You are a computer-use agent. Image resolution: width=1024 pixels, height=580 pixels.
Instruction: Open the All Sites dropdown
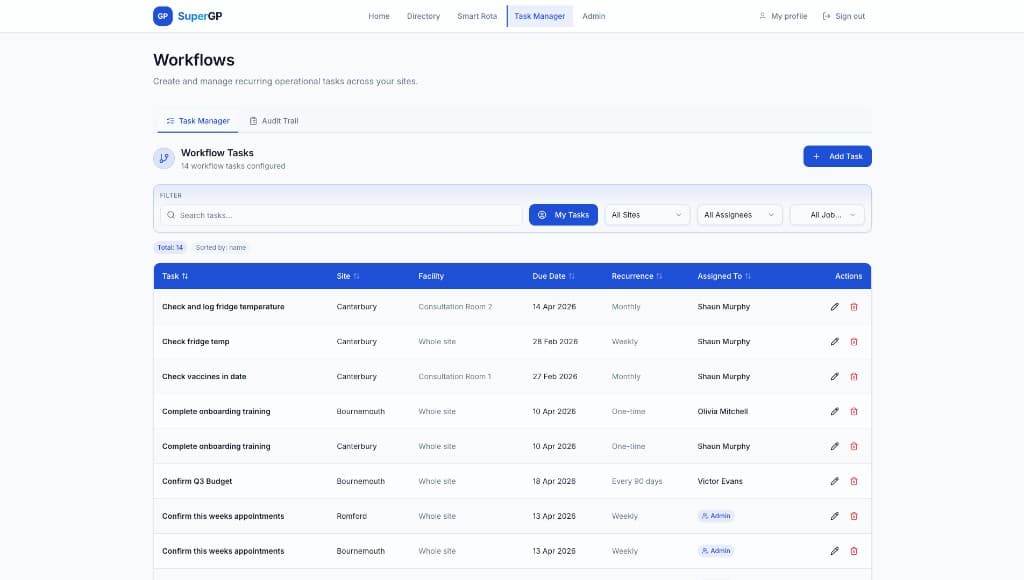[647, 215]
